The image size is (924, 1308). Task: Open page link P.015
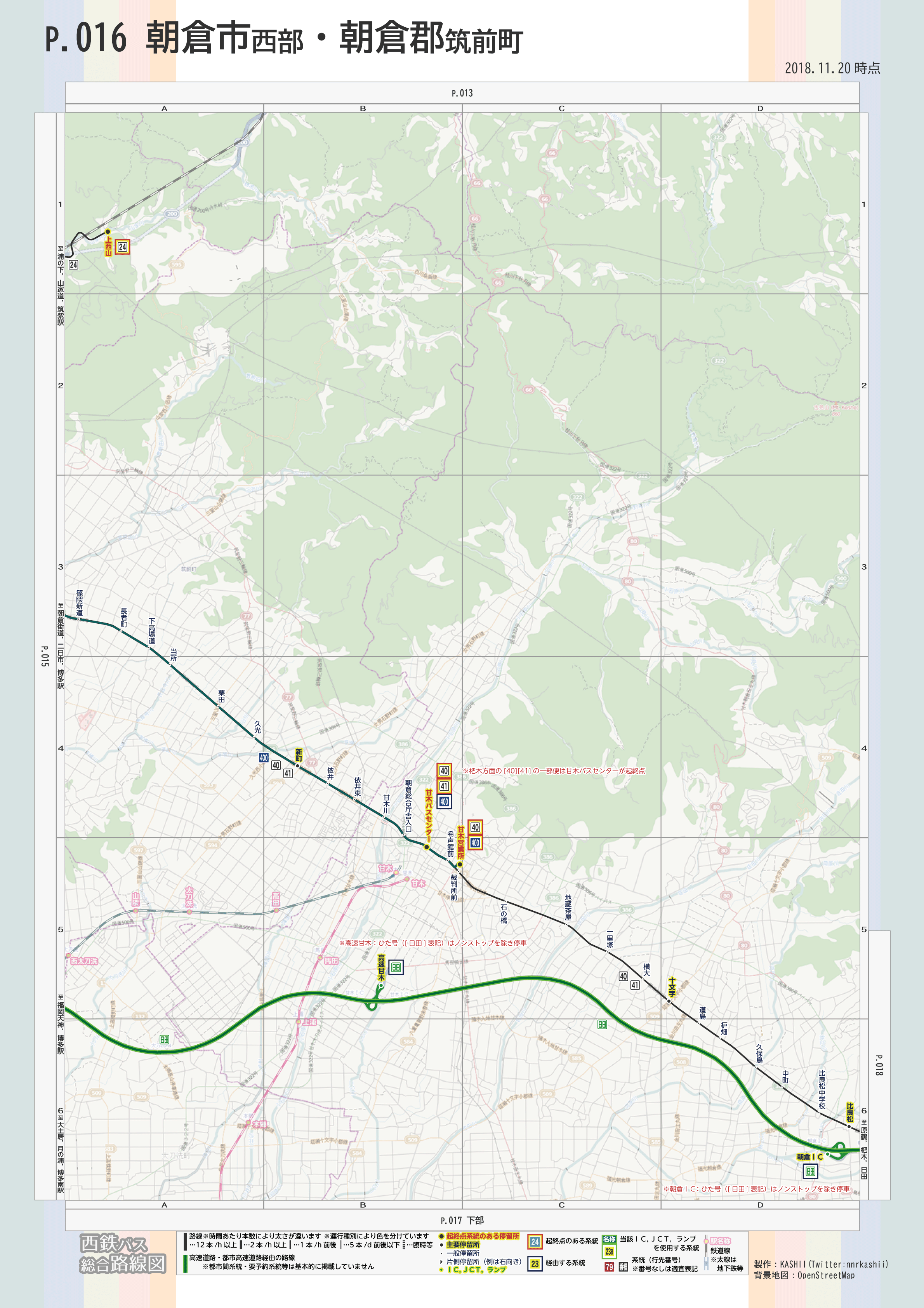(45, 656)
